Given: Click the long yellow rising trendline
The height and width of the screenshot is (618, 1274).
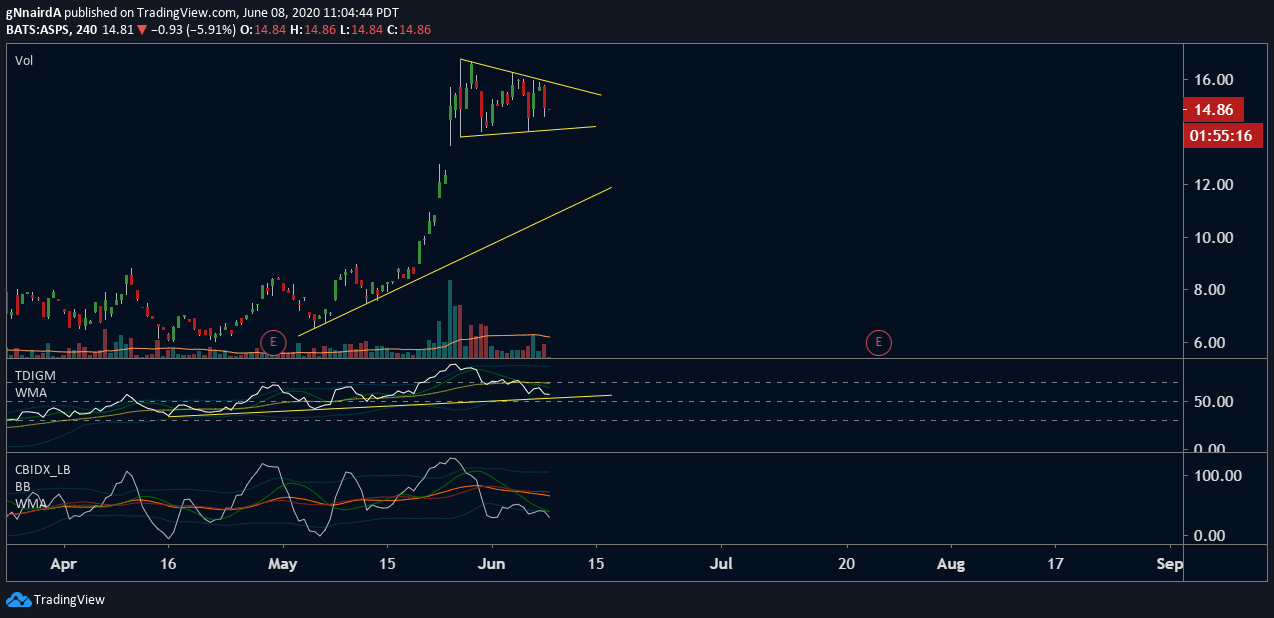Looking at the screenshot, I should click(x=455, y=261).
